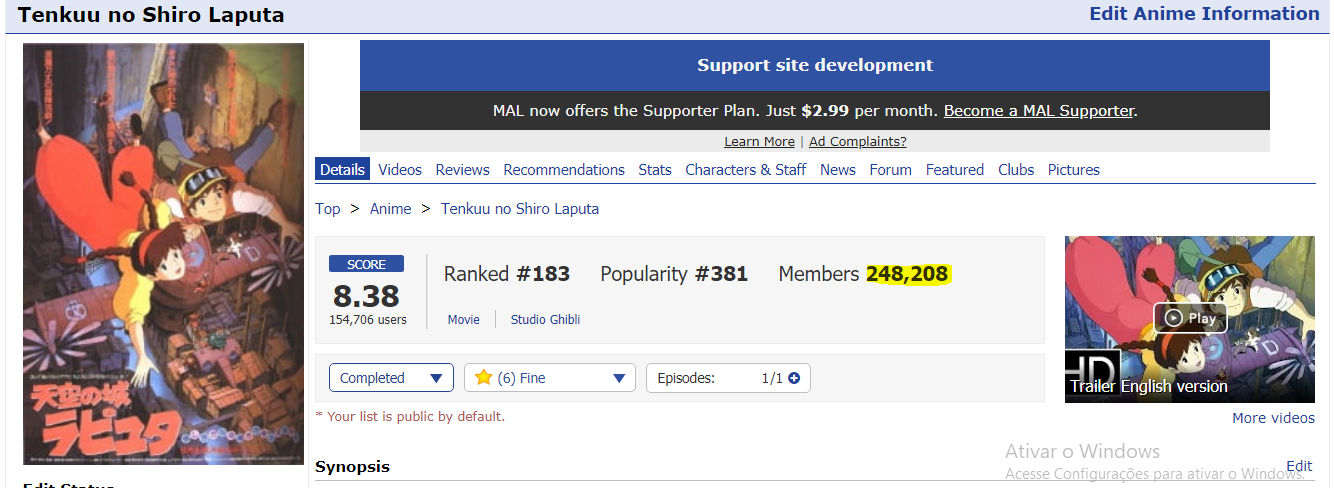
Task: Click the Tenkuu no Shiro Laputa page title
Action: pos(151,15)
